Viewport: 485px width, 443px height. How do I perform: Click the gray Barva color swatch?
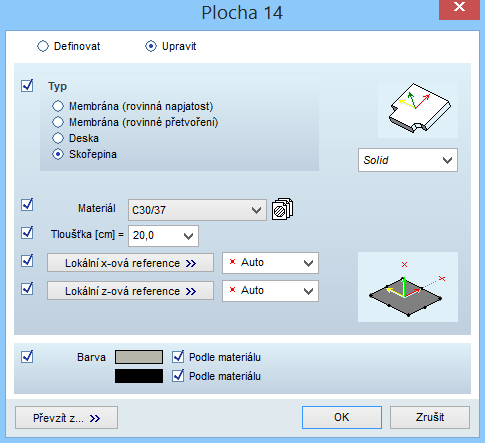(139, 357)
